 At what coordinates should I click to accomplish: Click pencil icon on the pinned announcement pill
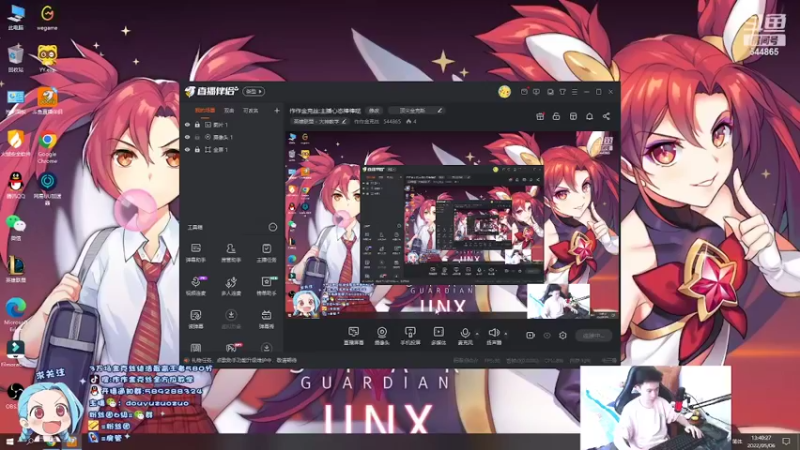[x=439, y=110]
